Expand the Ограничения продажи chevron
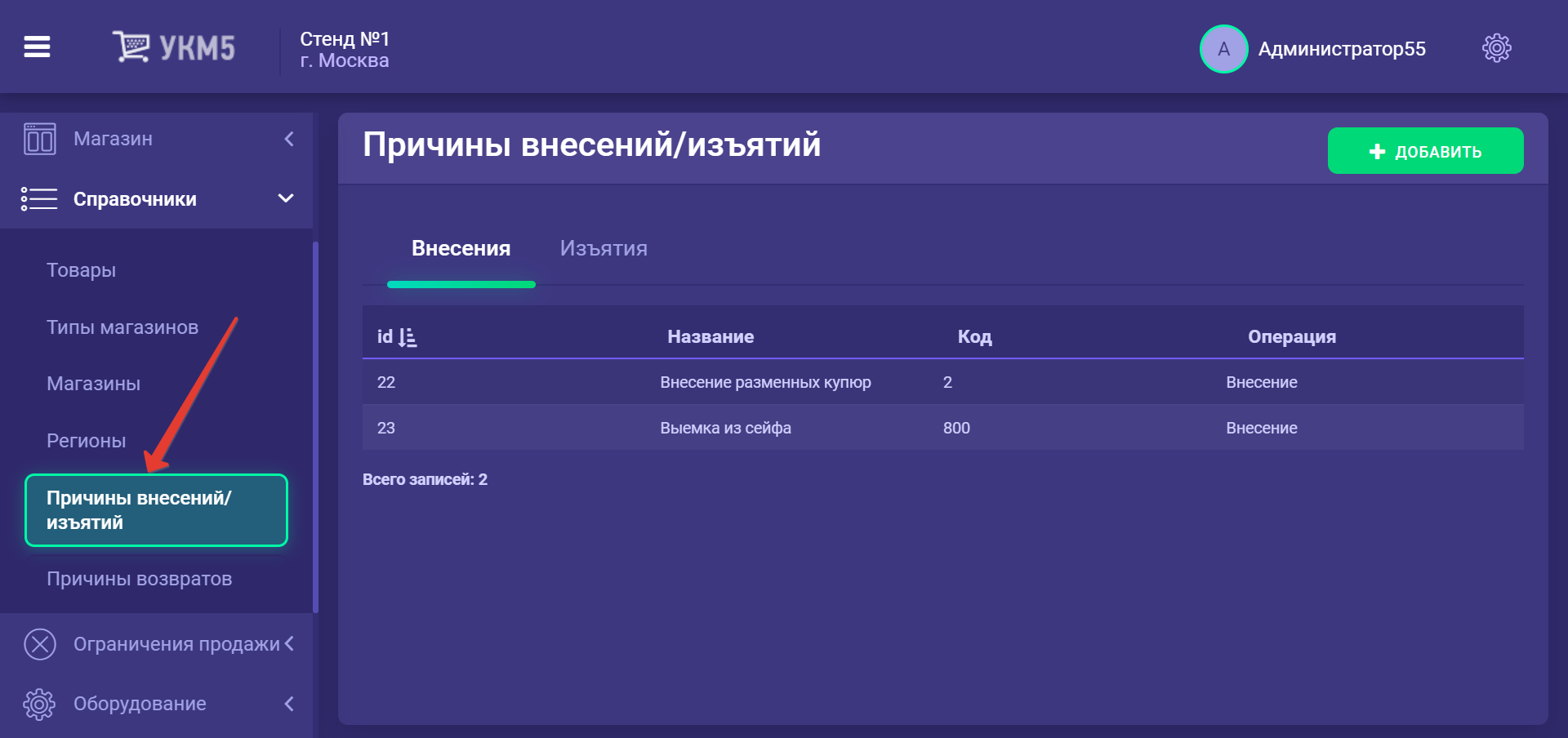The image size is (1568, 738). [289, 644]
